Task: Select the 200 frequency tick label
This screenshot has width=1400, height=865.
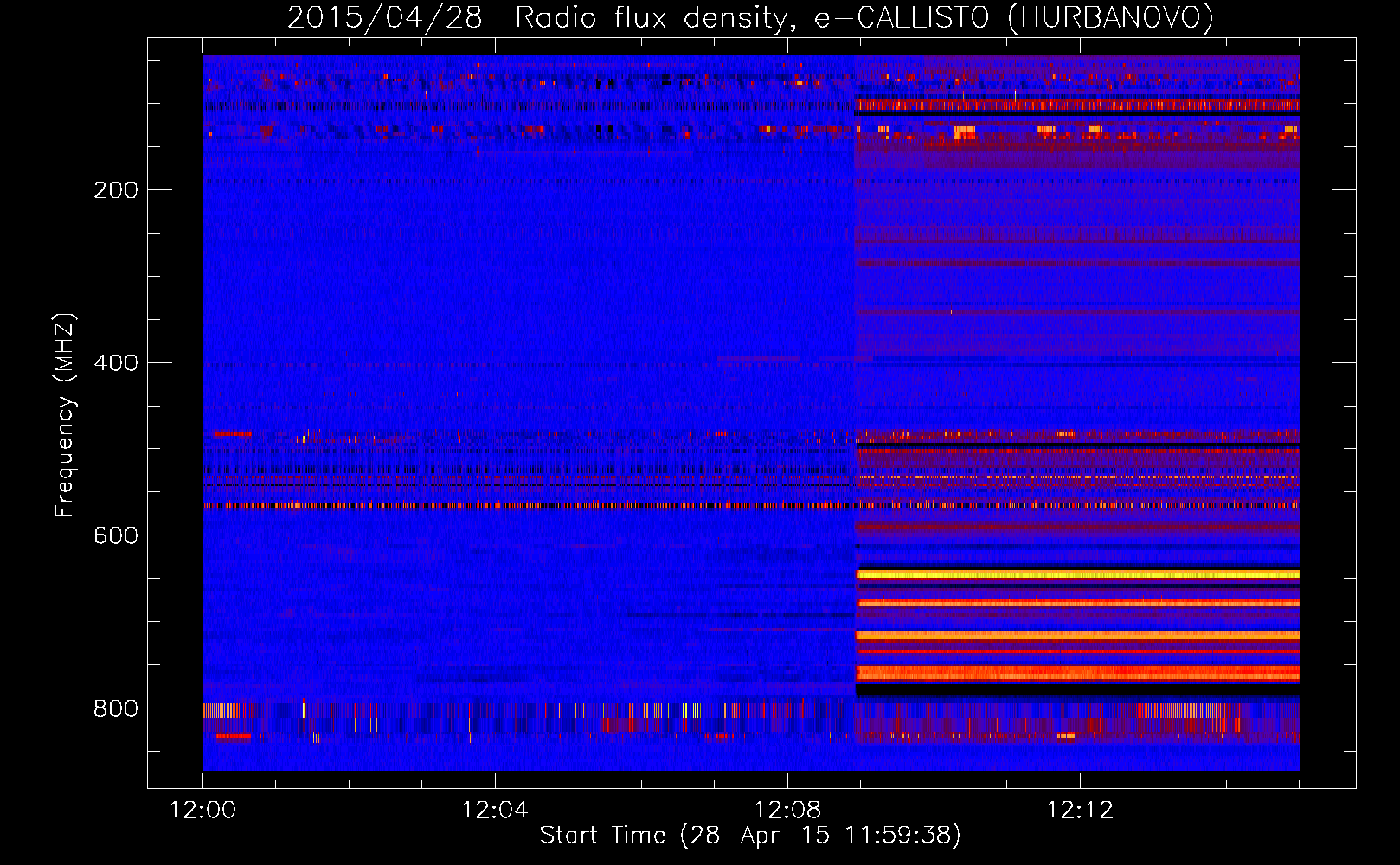Action: [x=116, y=190]
